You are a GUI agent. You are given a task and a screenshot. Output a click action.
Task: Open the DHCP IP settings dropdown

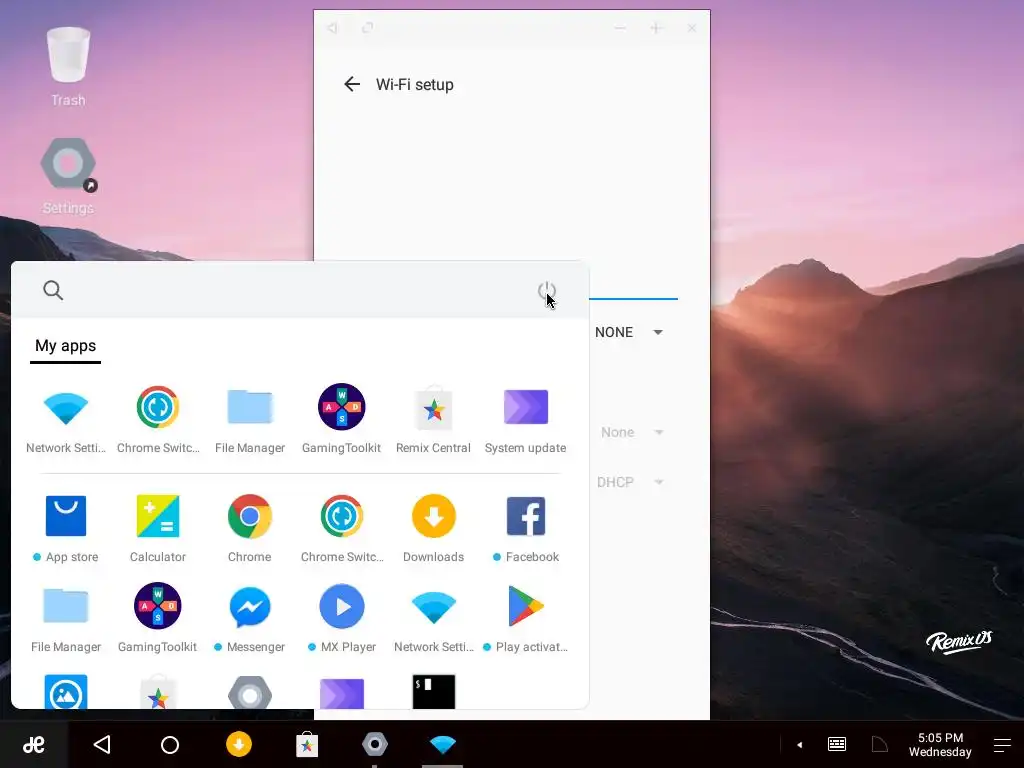pyautogui.click(x=630, y=482)
